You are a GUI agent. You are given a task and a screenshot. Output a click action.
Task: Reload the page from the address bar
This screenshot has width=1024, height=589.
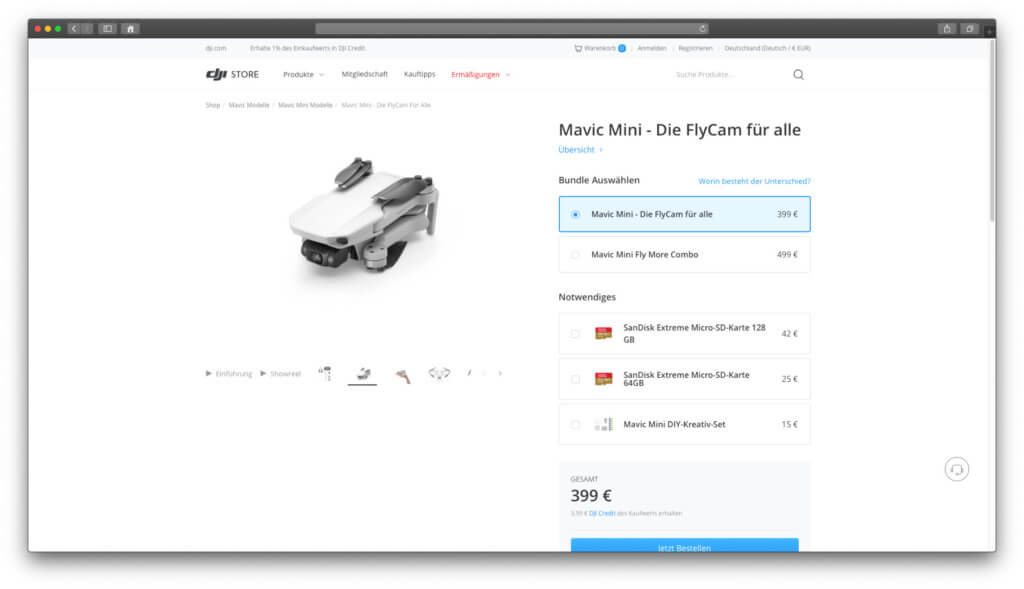[x=702, y=29]
